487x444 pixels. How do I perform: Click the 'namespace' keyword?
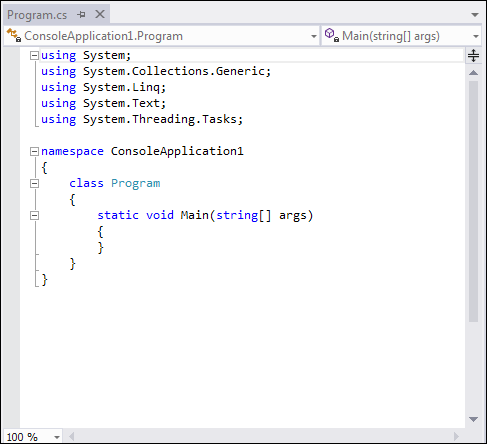coord(72,151)
